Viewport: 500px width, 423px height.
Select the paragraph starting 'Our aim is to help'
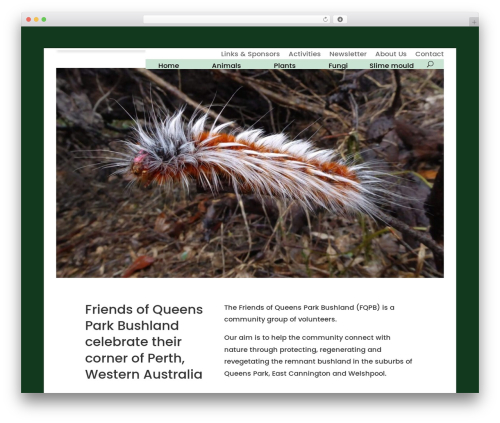point(318,355)
